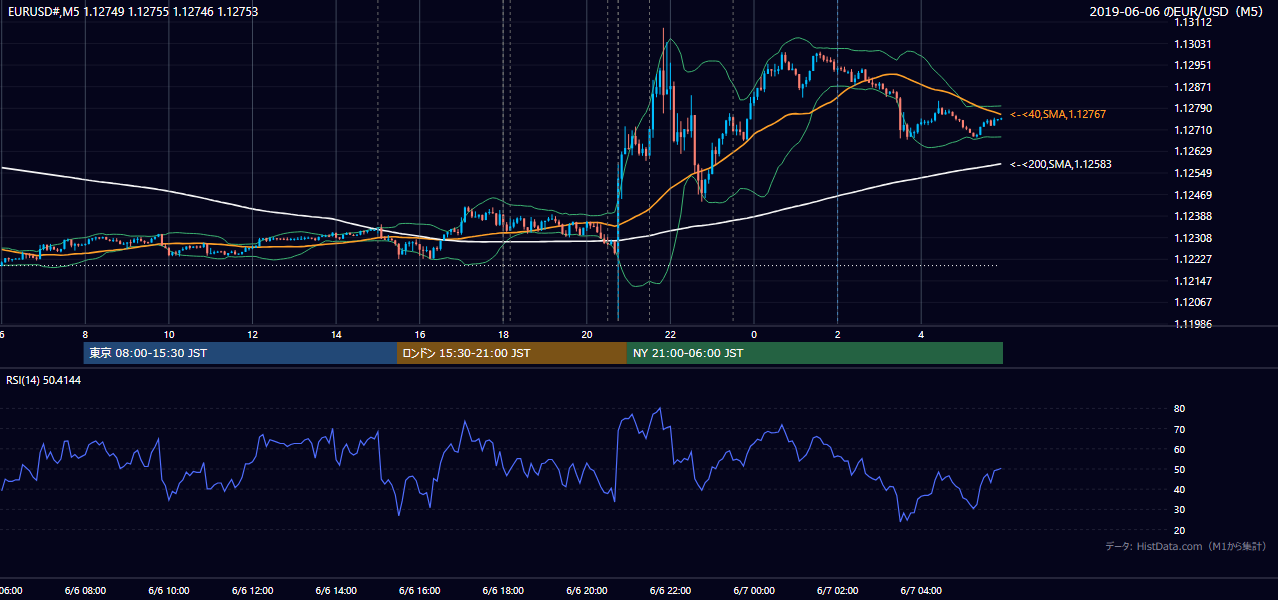Viewport: 1278px width, 600px height.
Task: Click price axis value 1.12951
Action: [1192, 66]
